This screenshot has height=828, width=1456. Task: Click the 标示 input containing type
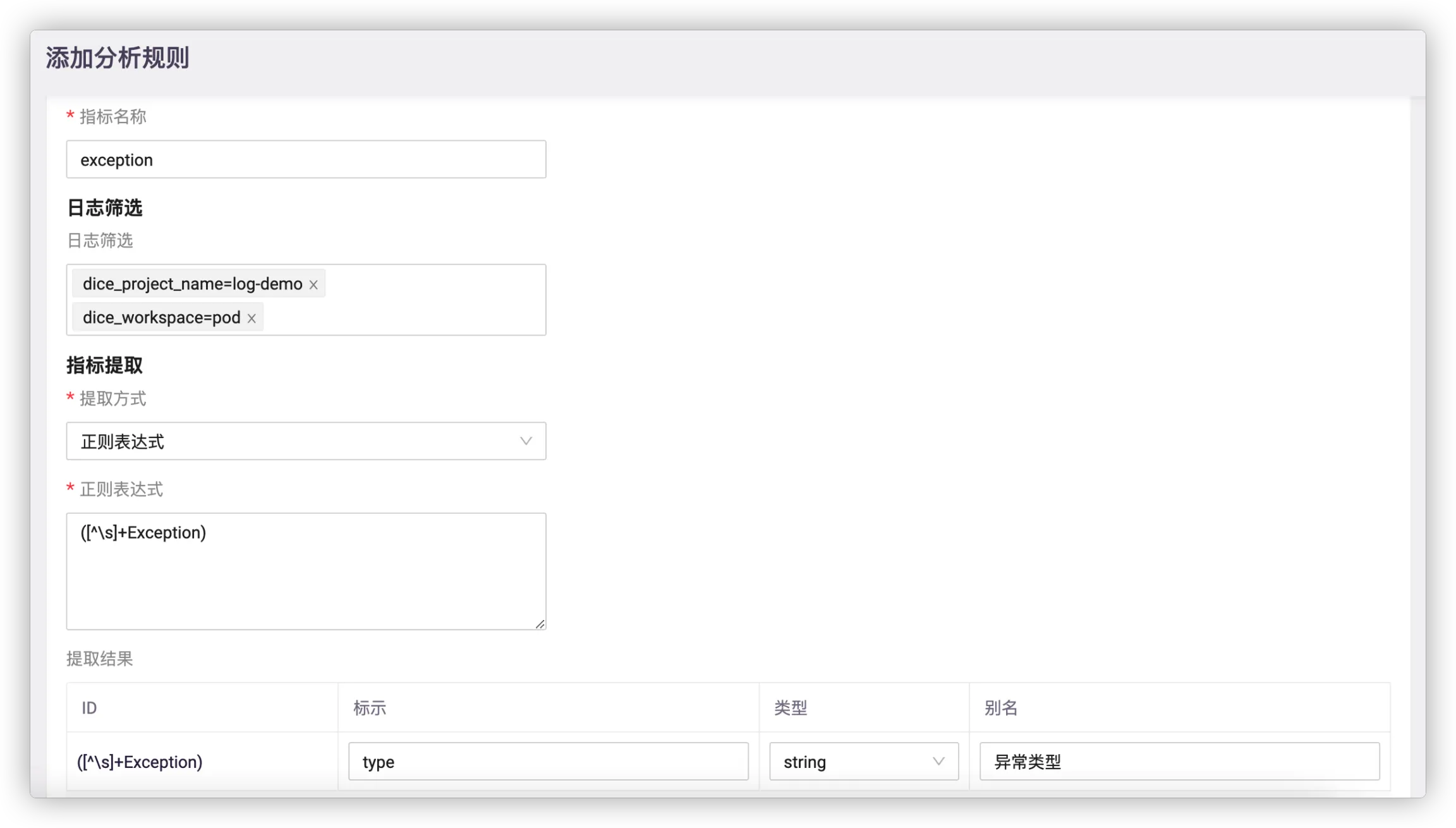(x=548, y=762)
